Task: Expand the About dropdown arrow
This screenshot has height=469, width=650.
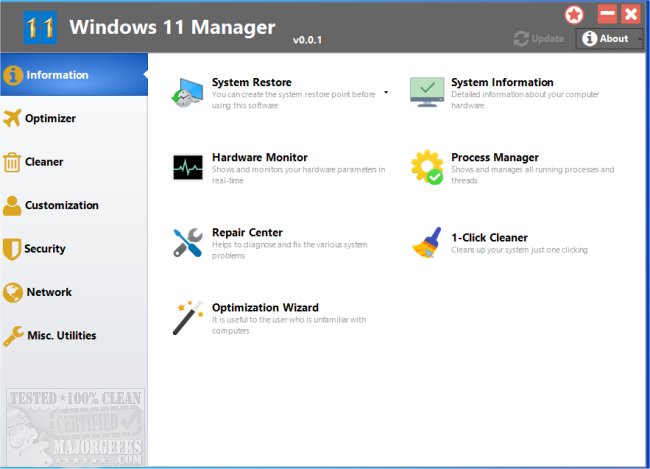Action: pos(639,39)
